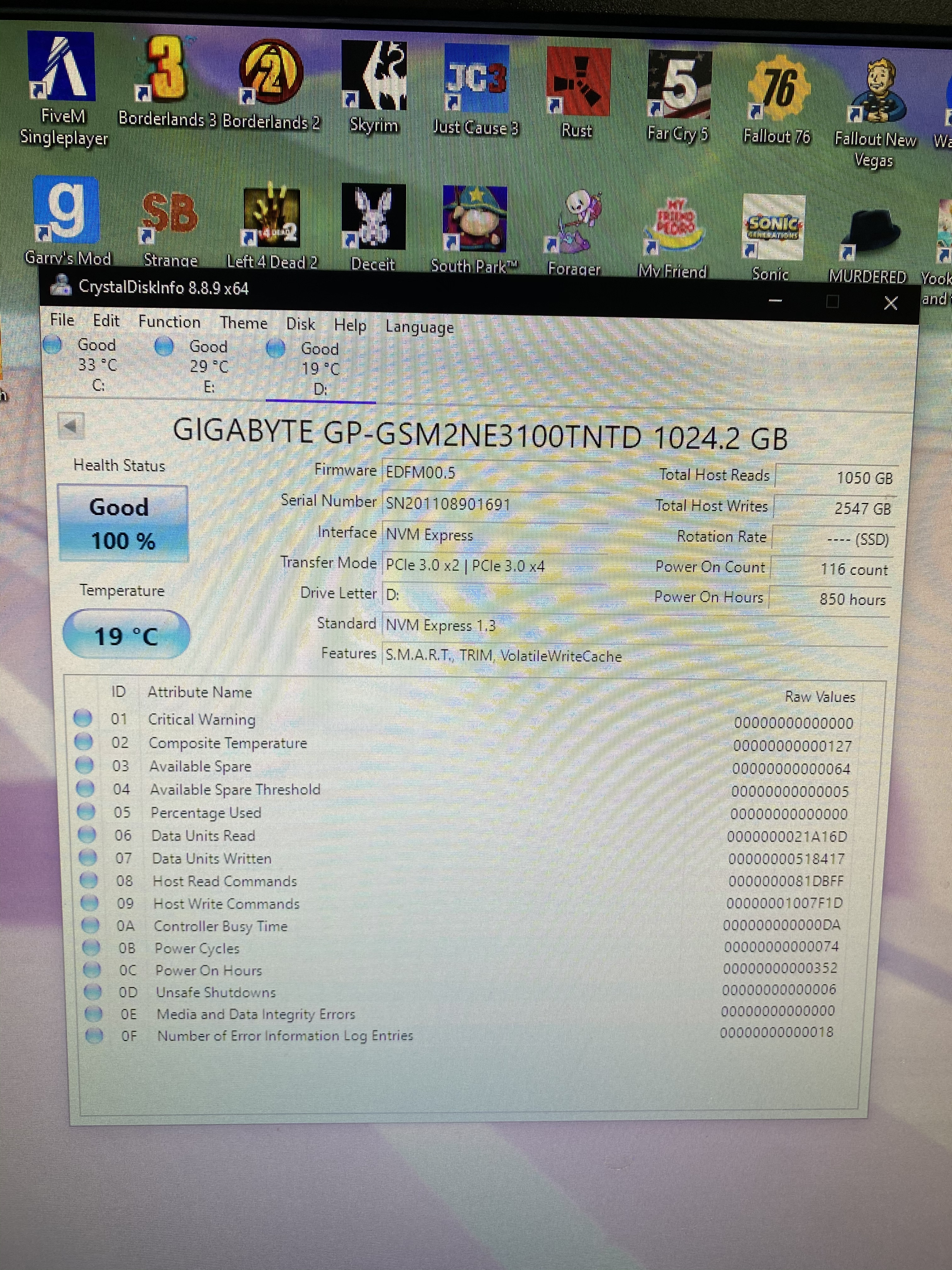Click the 19 °C temperature button
952x1270 pixels.
126,635
